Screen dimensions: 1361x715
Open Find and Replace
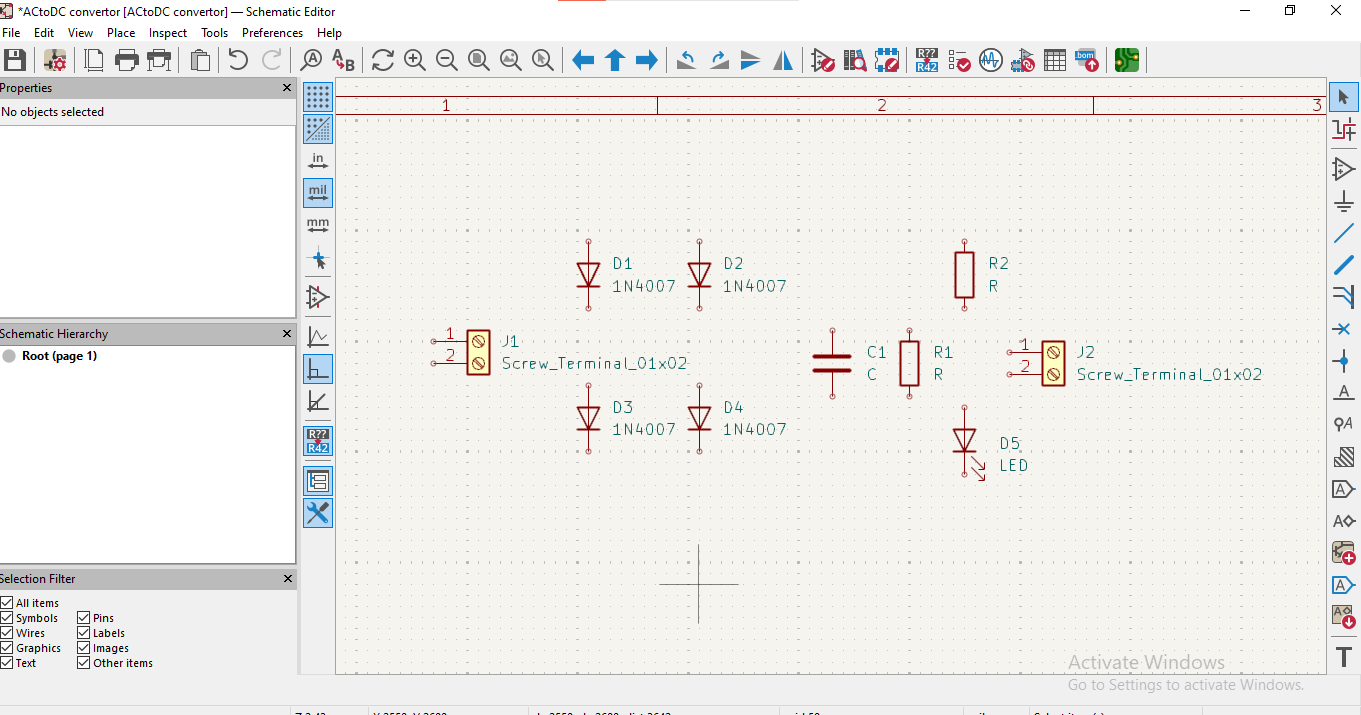coord(343,60)
